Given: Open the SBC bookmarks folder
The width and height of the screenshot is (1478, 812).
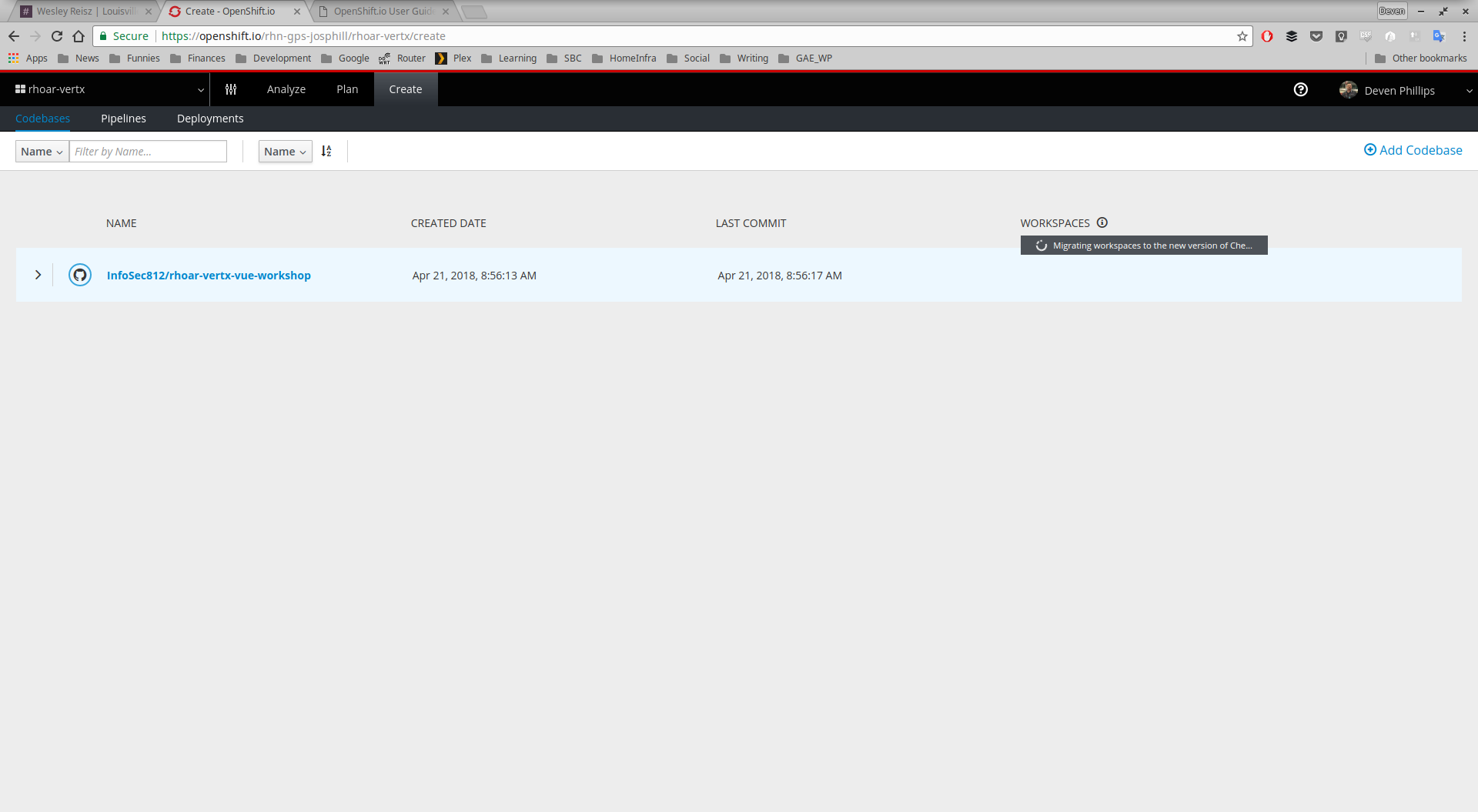Looking at the screenshot, I should point(564,58).
